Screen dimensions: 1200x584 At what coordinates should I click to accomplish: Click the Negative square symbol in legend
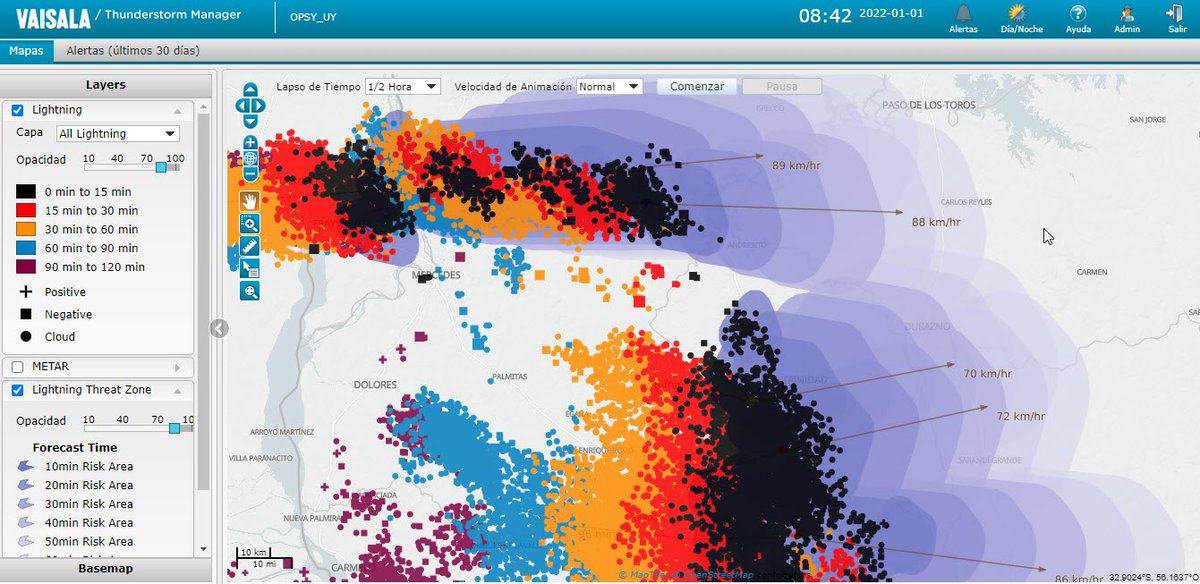26,314
